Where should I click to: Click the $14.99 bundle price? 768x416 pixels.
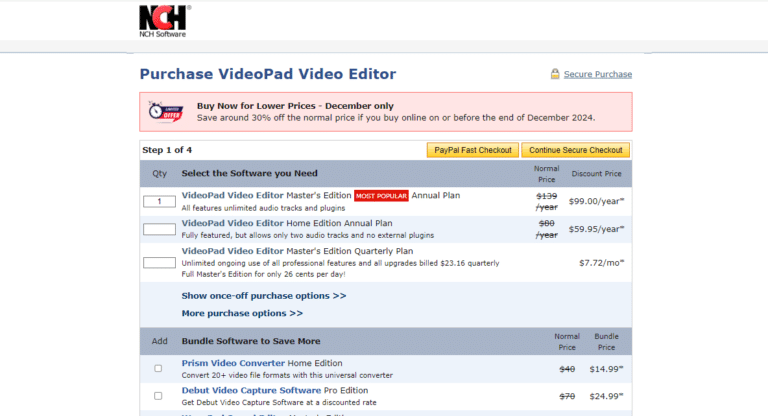coord(606,369)
